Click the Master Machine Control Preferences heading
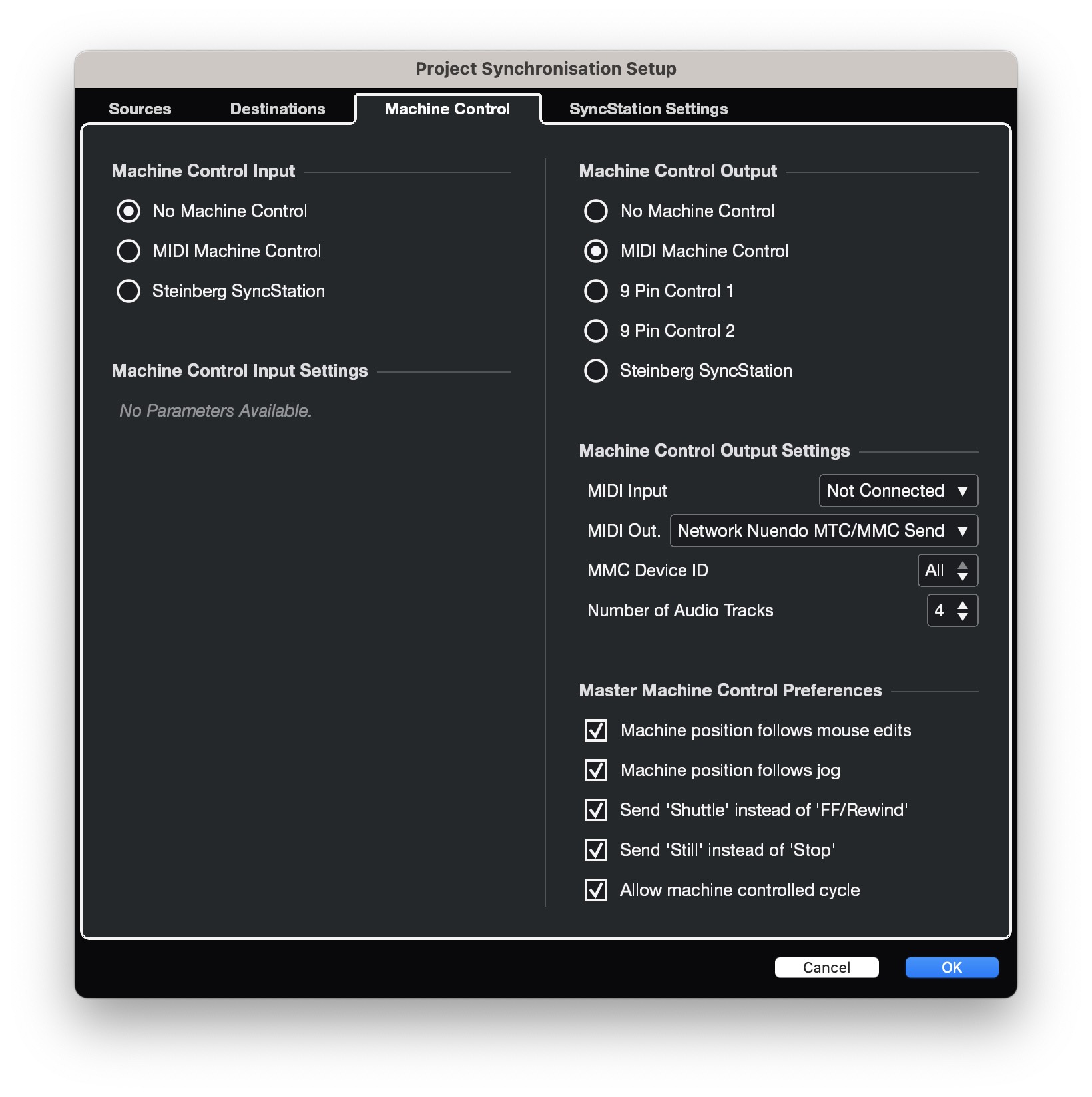Screen dimensions: 1092x1097 click(730, 690)
